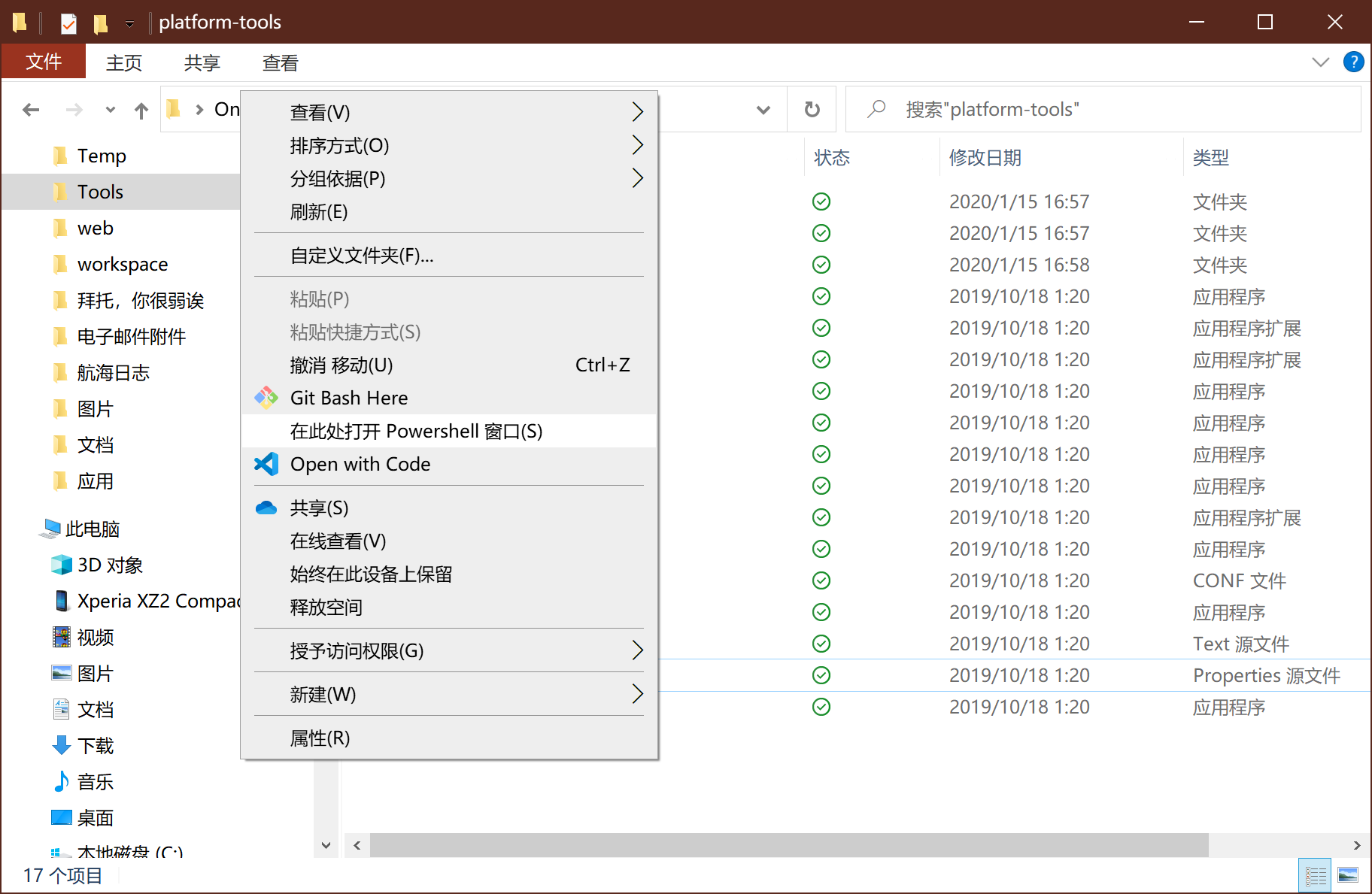Switch to the 查看 ribbon tab

pos(281,62)
